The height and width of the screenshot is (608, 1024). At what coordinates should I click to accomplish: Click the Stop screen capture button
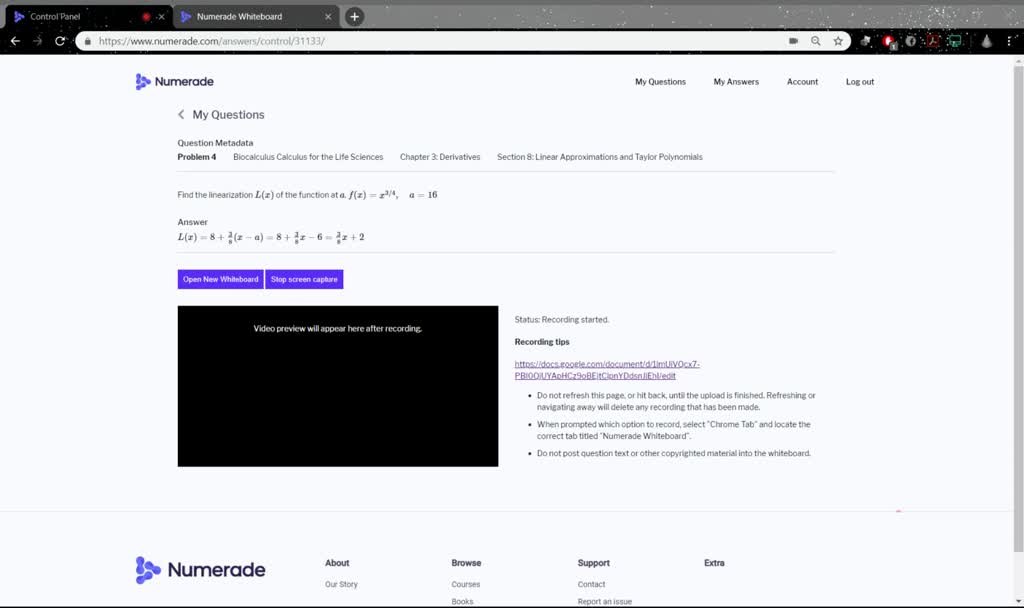click(304, 279)
